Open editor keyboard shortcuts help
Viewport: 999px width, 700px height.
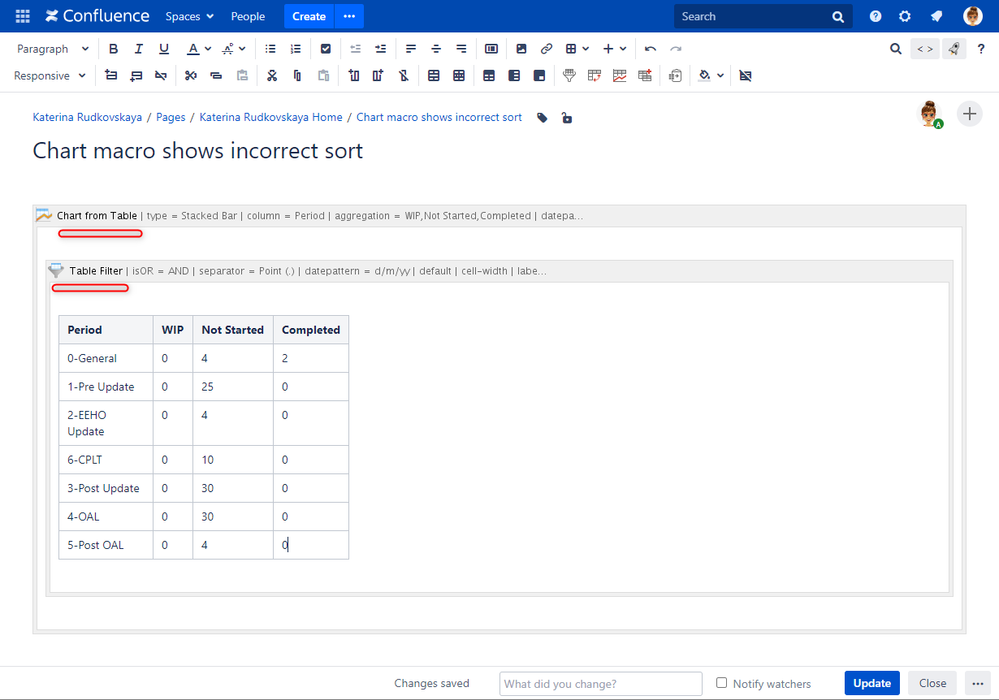pyautogui.click(x=981, y=49)
